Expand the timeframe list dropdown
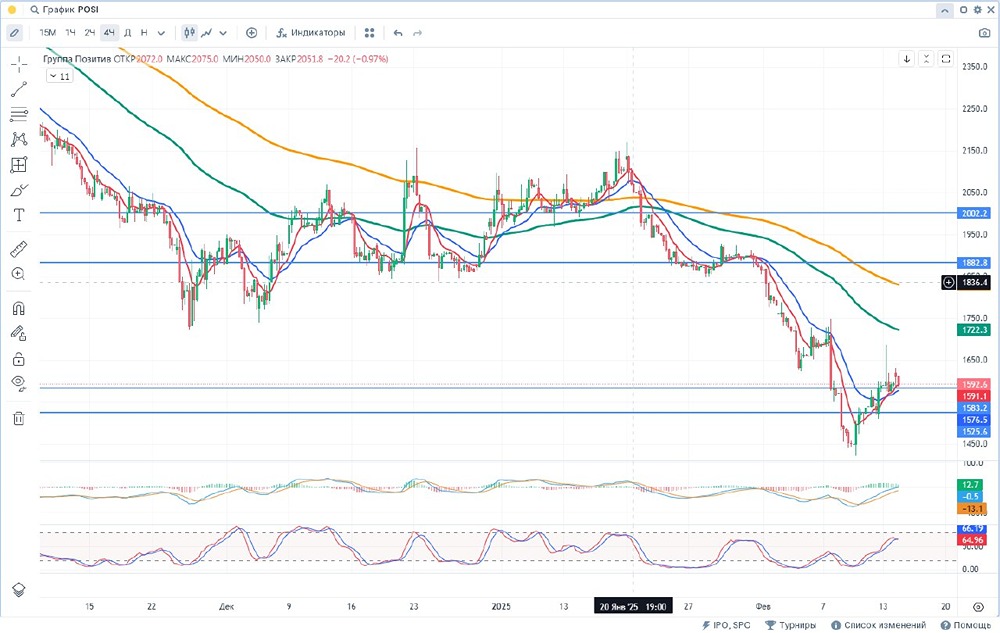 click(161, 33)
